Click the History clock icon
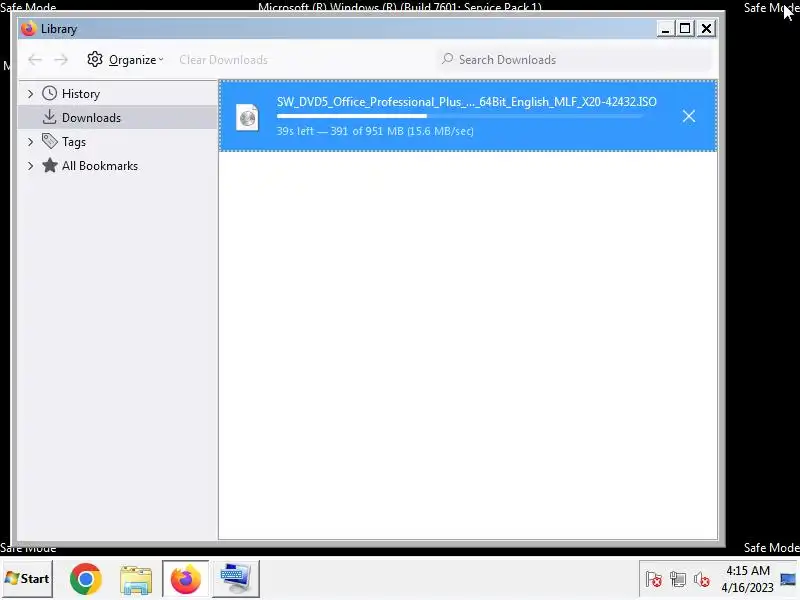800x600 pixels. pos(49,93)
